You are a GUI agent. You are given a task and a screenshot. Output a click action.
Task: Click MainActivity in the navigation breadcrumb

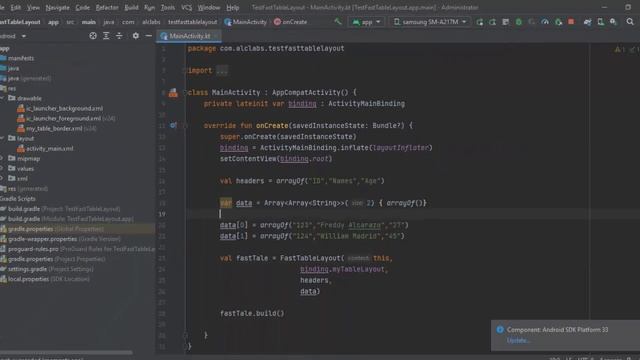point(245,22)
